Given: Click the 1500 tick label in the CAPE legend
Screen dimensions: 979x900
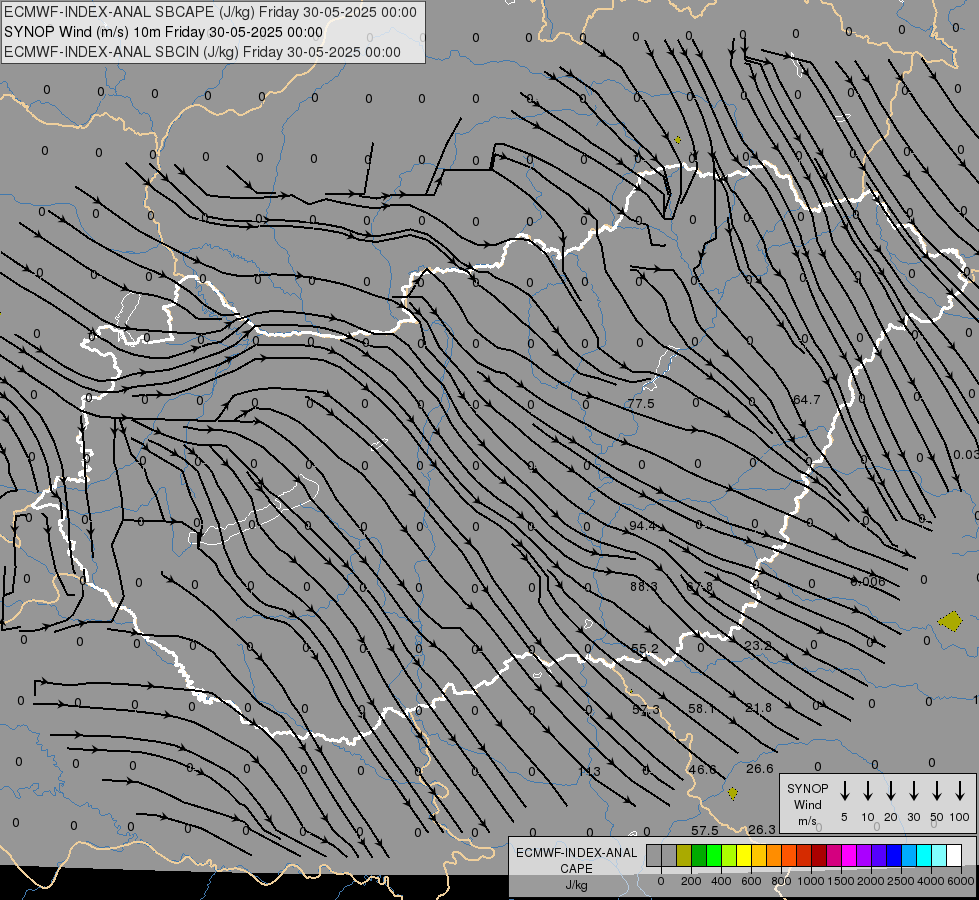Looking at the screenshot, I should pyautogui.click(x=841, y=881).
